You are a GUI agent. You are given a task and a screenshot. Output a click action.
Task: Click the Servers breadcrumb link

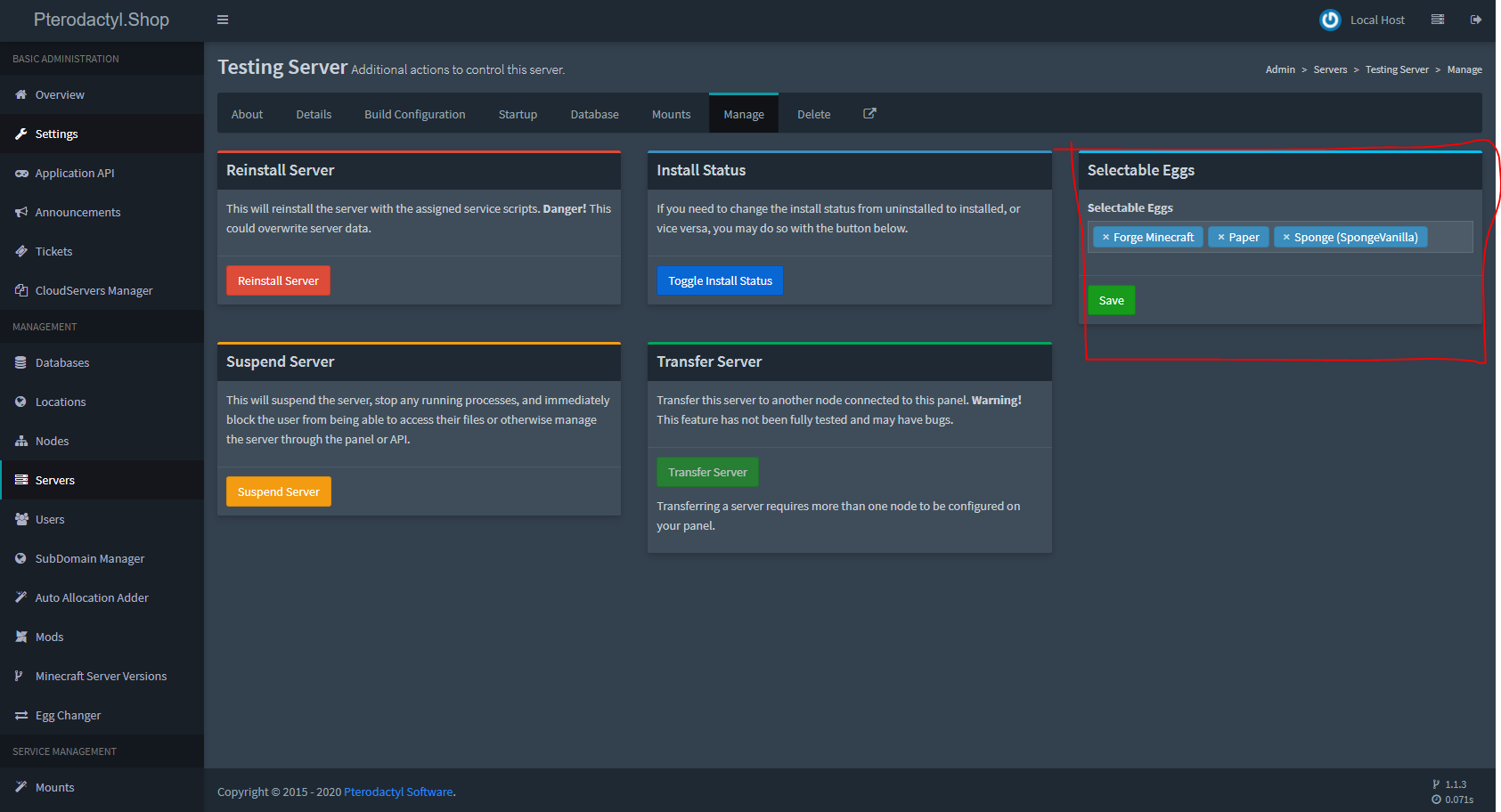[1330, 70]
